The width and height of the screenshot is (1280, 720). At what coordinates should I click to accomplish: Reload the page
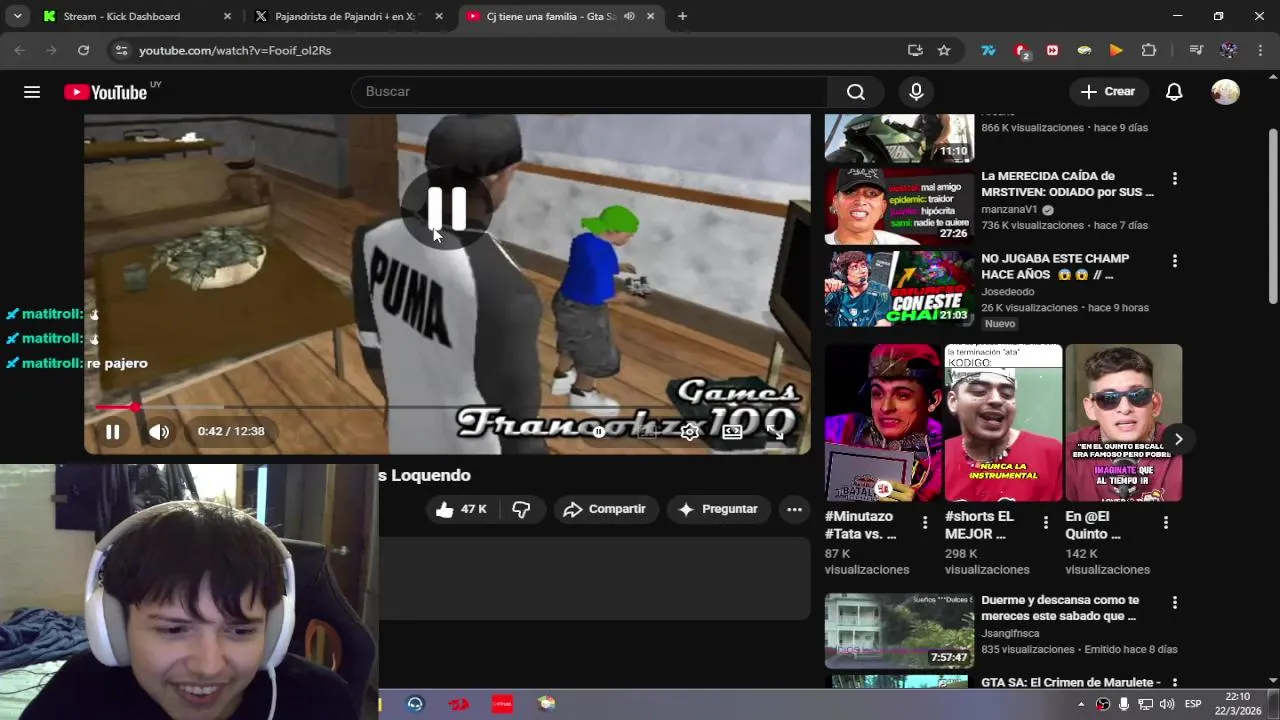tap(83, 50)
